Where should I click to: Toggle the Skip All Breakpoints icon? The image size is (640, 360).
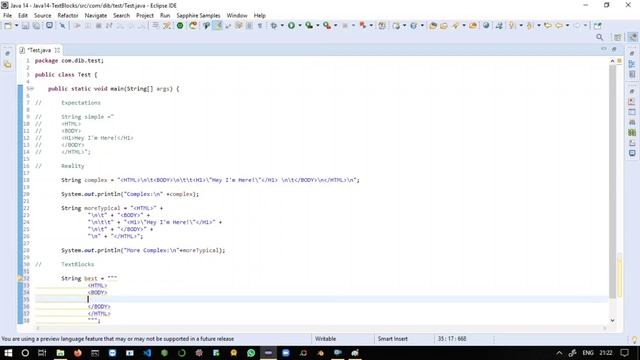pyautogui.click(x=62, y=26)
